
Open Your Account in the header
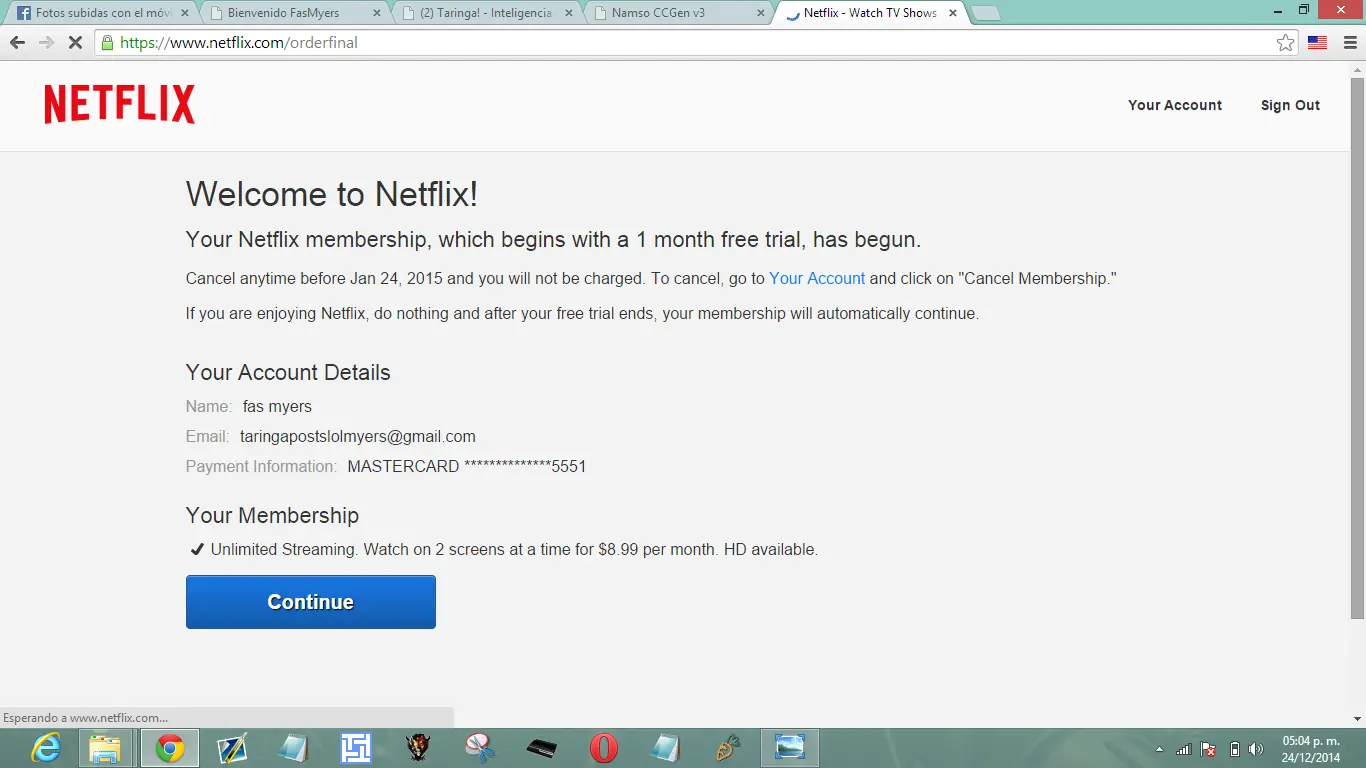(1175, 105)
